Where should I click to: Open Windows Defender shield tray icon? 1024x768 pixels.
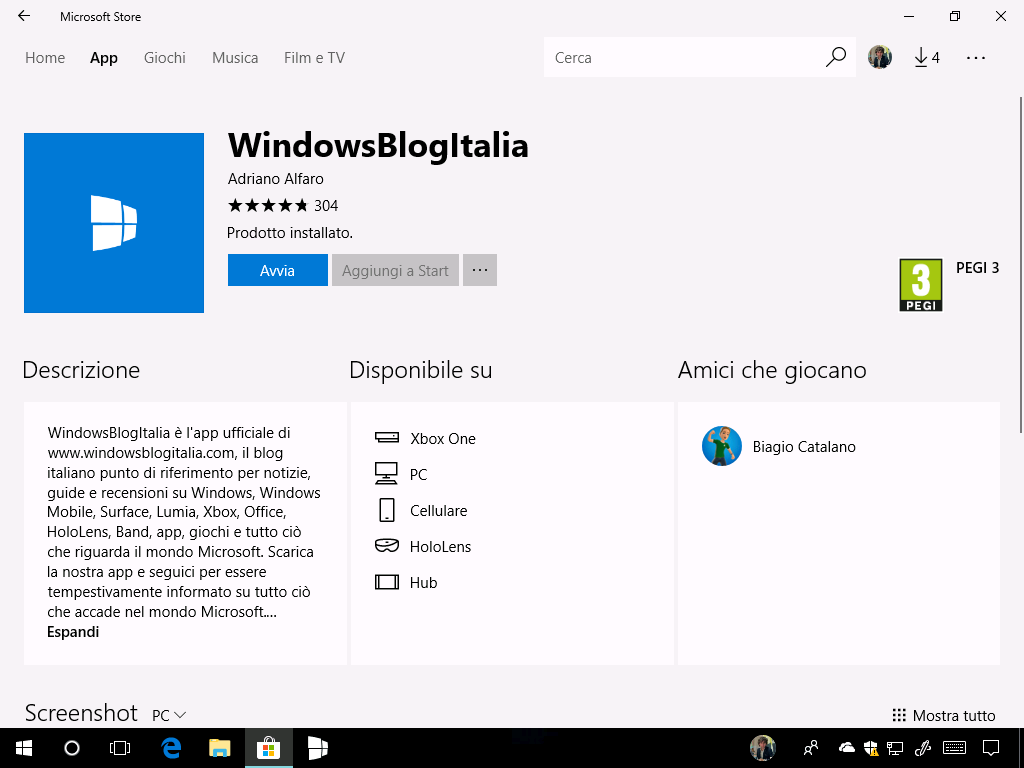tap(871, 748)
